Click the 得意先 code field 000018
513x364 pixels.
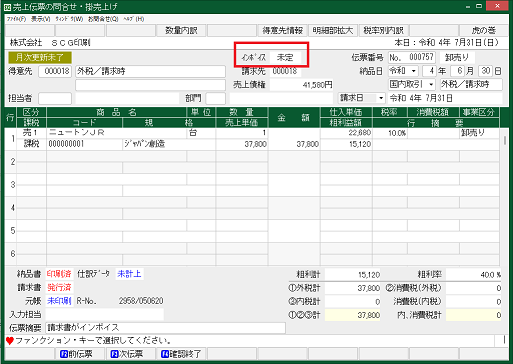click(55, 71)
